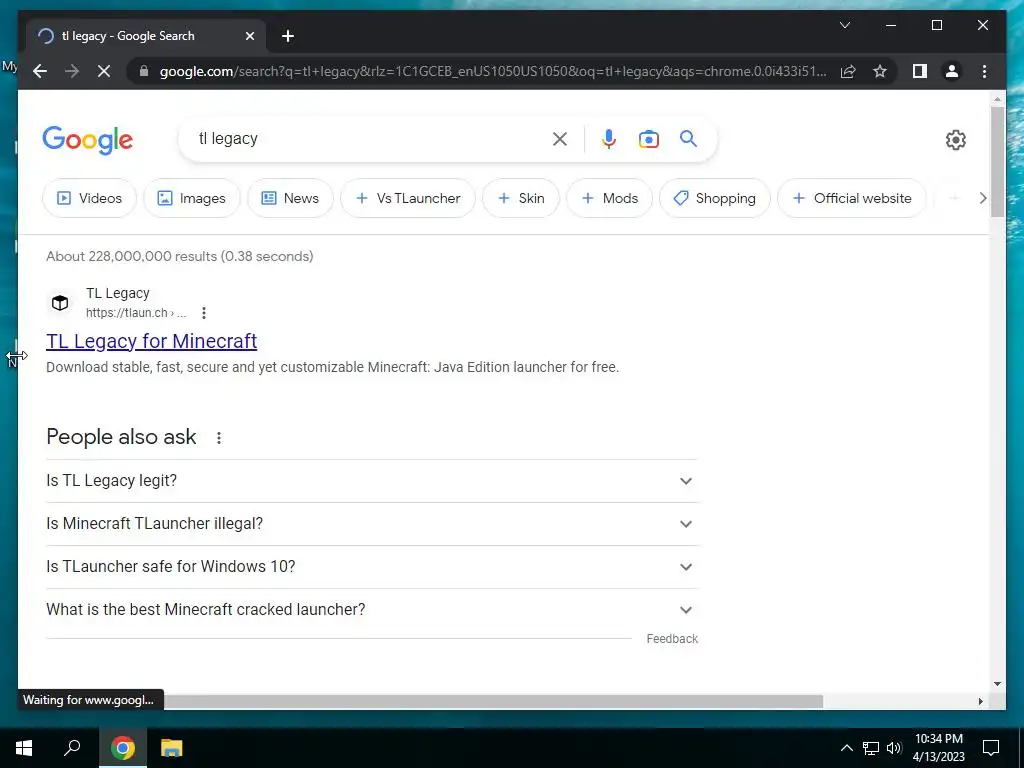1024x768 pixels.
Task: Click the vertical scrollbar thumb
Action: pyautogui.click(x=997, y=161)
